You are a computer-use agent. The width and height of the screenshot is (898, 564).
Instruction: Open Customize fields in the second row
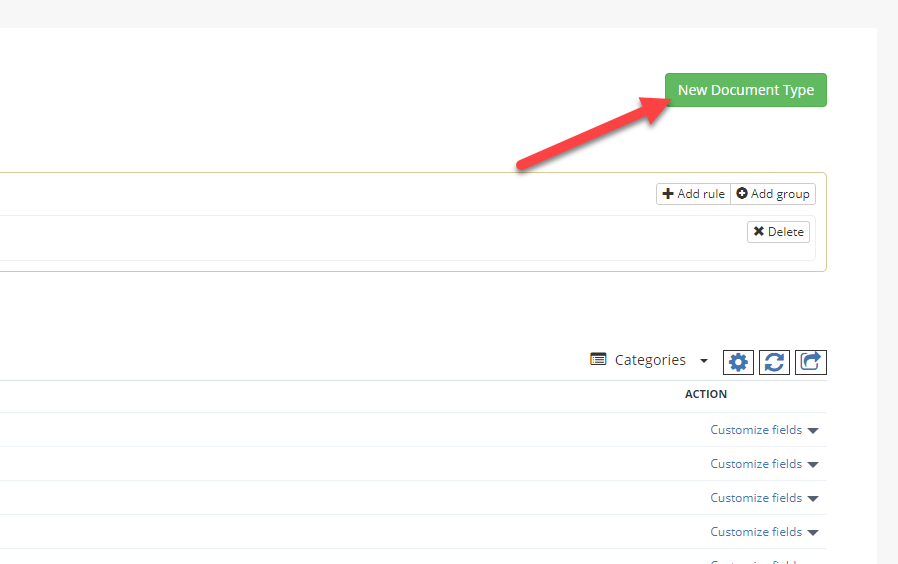(756, 464)
